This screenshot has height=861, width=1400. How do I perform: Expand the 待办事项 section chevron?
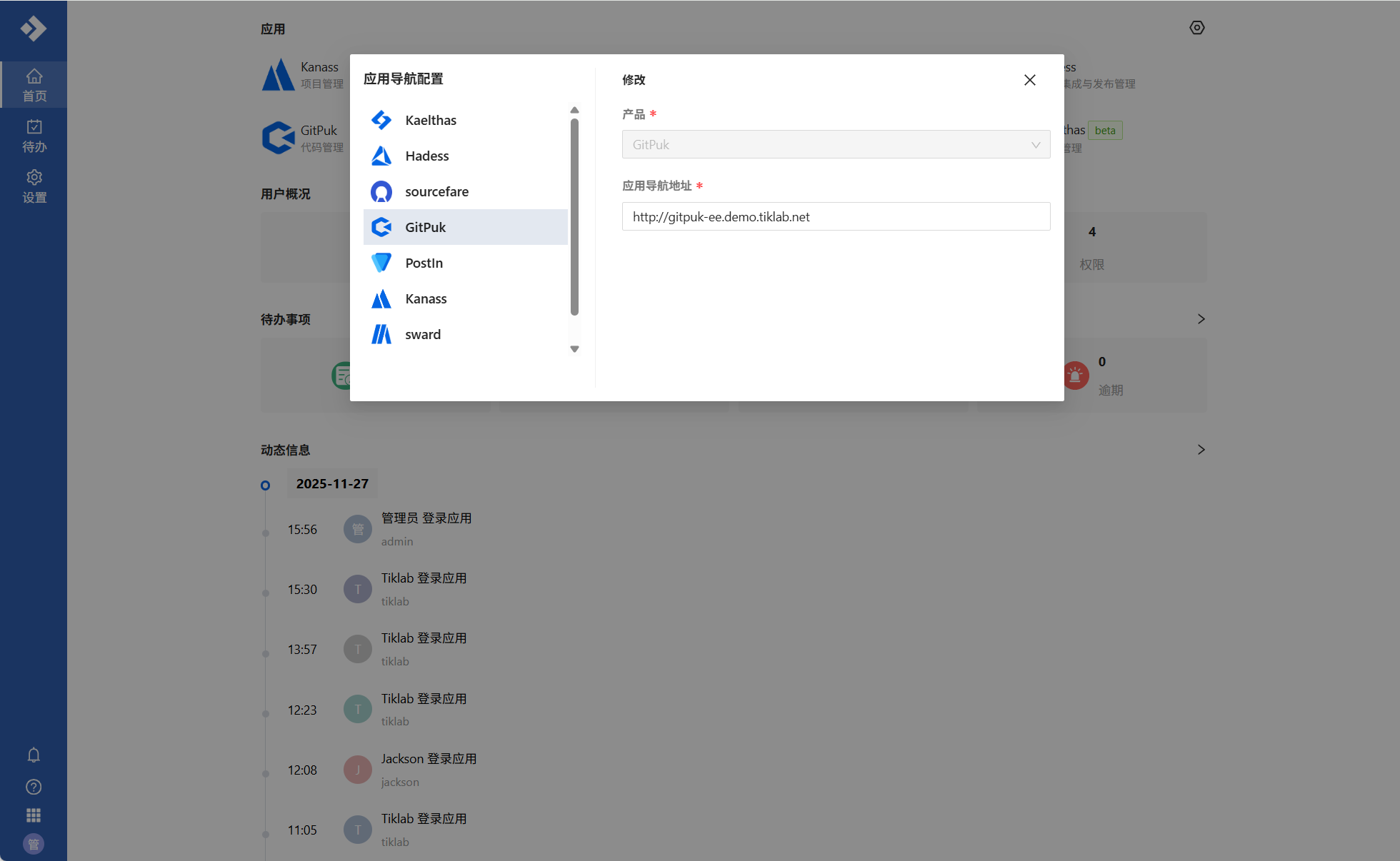(1201, 319)
